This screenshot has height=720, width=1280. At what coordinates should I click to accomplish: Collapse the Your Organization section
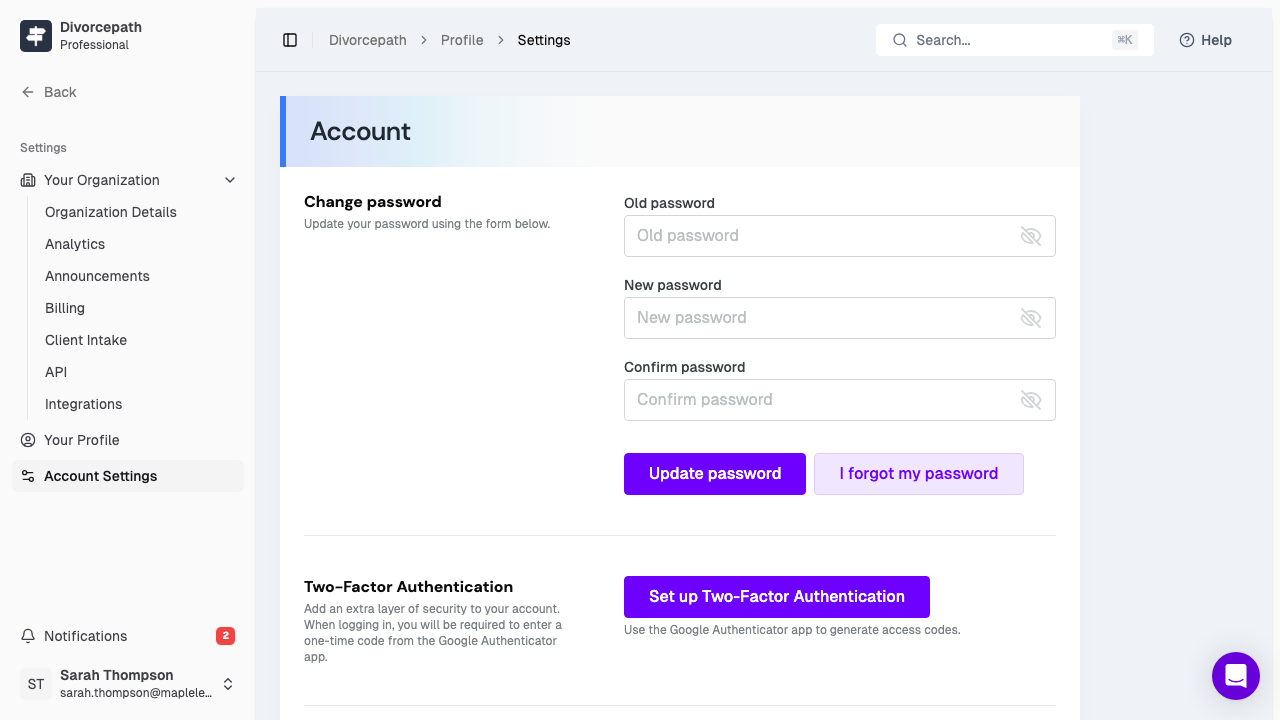230,180
